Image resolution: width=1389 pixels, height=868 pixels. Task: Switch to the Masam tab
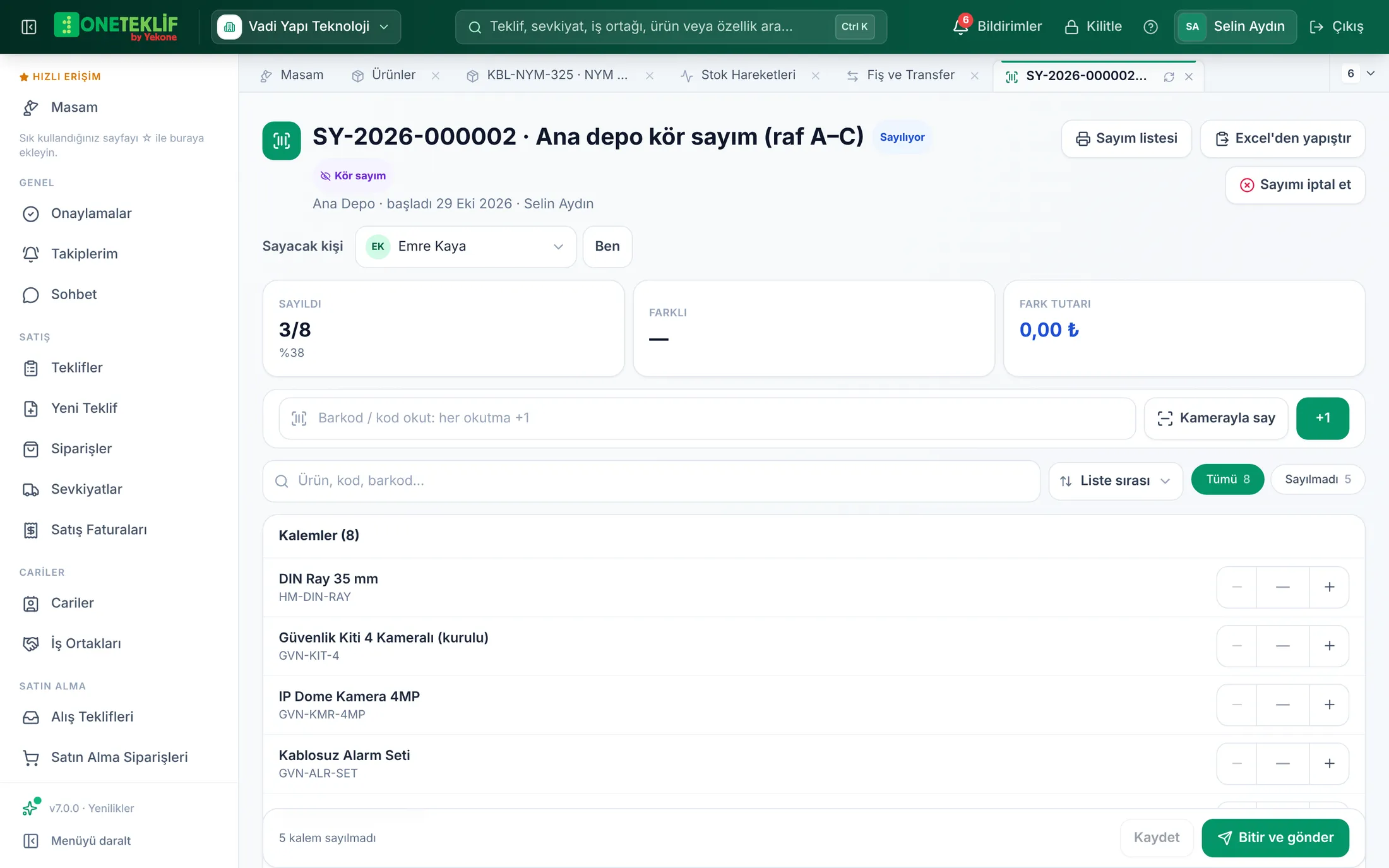292,75
